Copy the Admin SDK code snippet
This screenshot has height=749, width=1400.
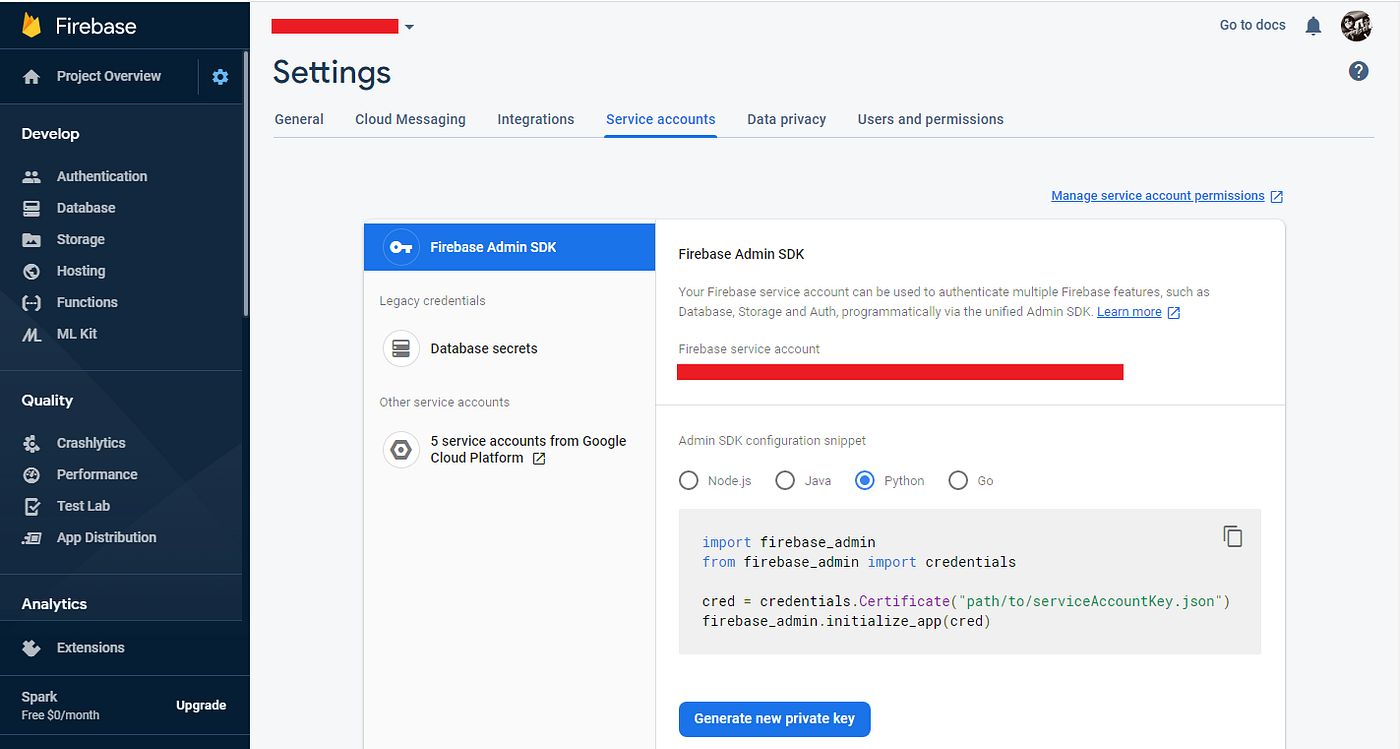[1233, 536]
